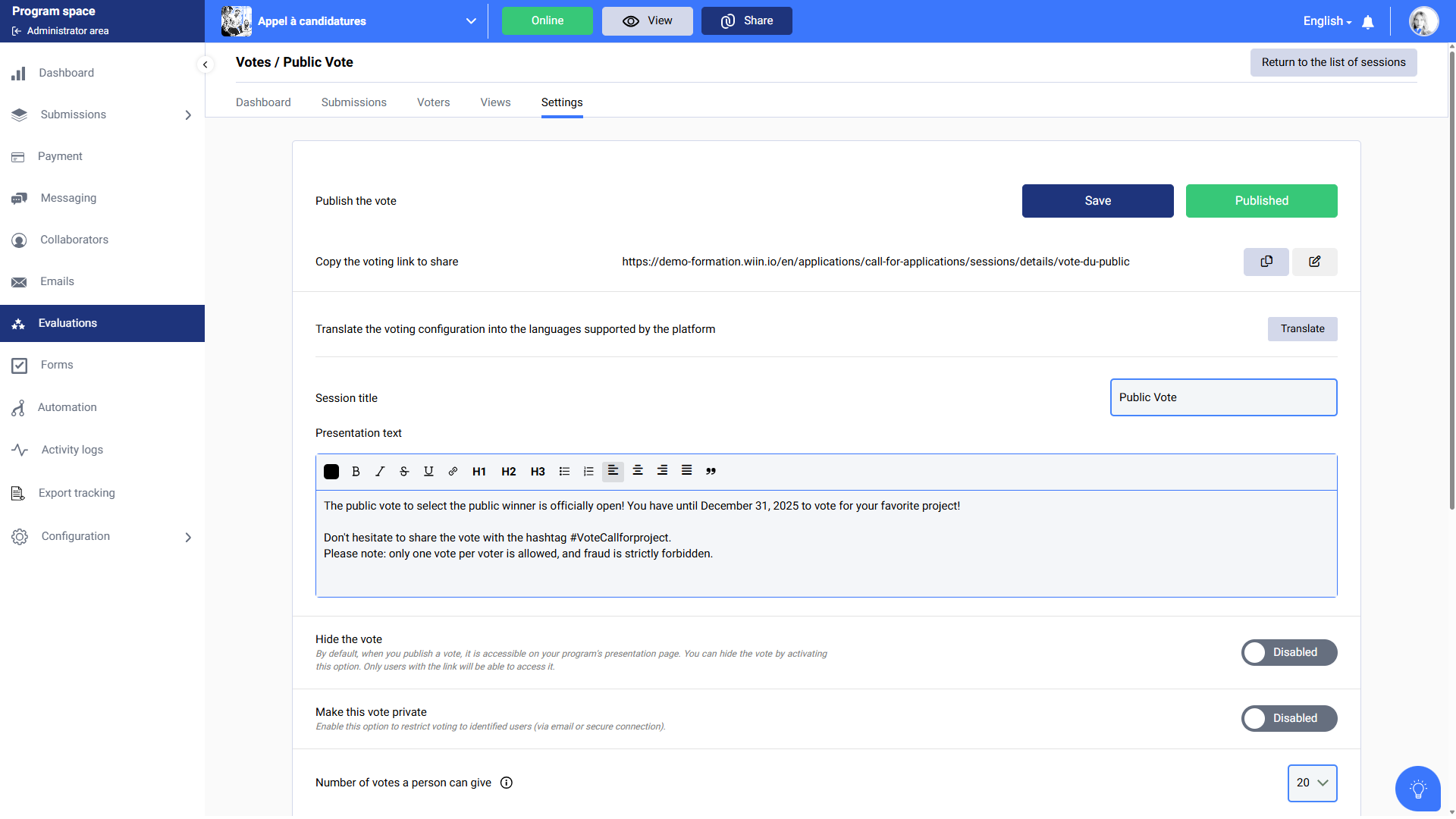This screenshot has height=819, width=1456.
Task: Apply strikethrough formatting in editor
Action: 404,471
